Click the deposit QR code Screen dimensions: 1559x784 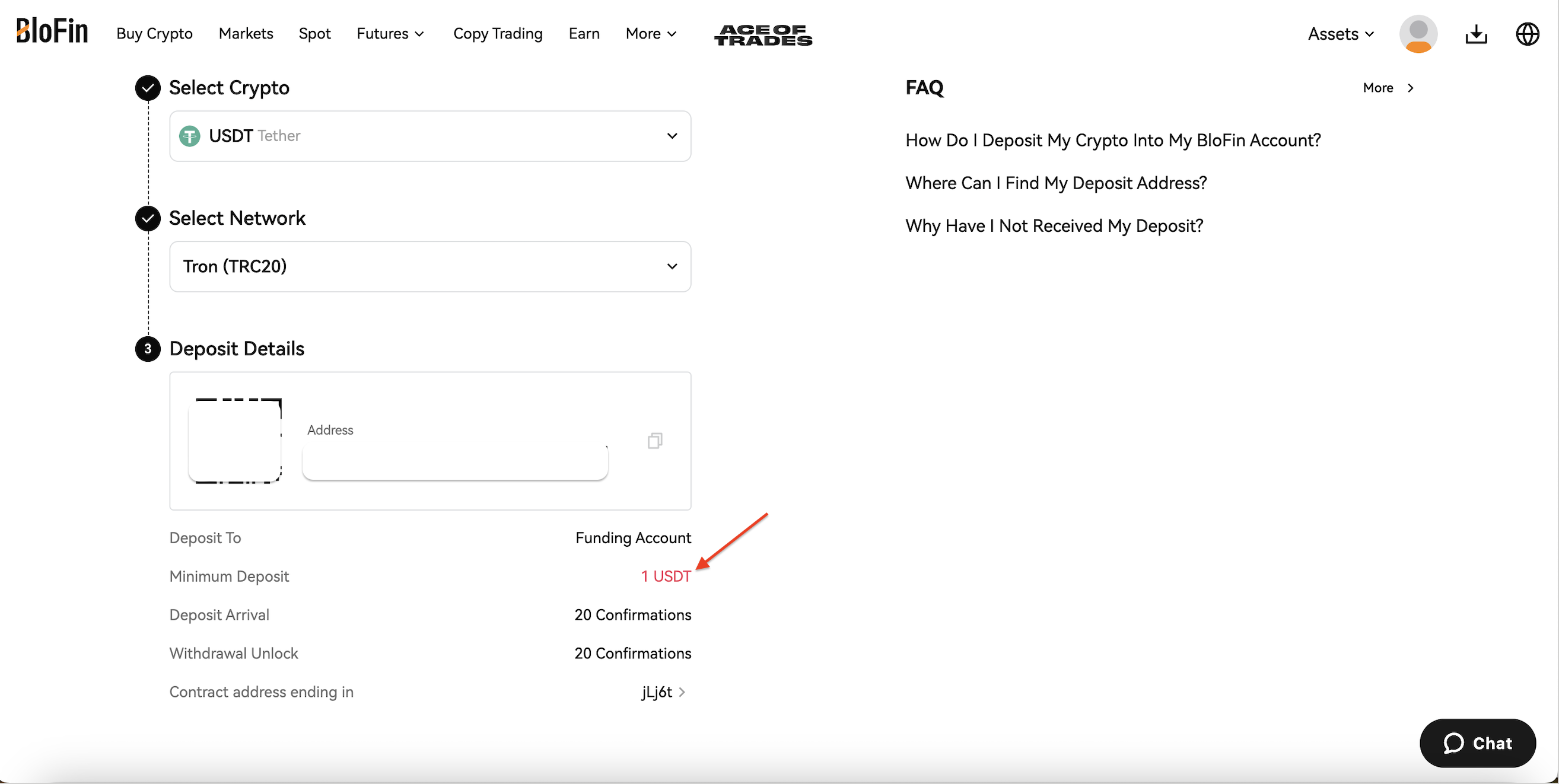[236, 441]
